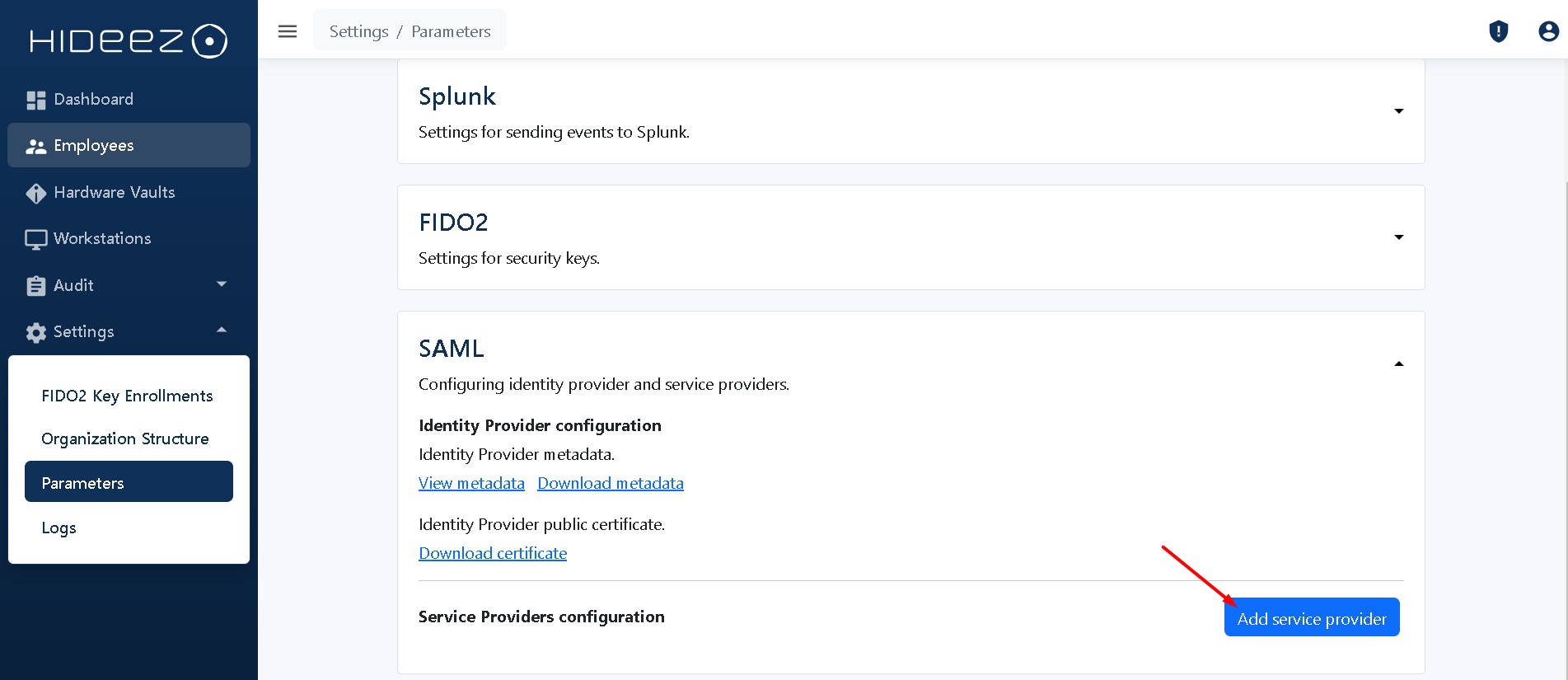Click Add service provider button
The width and height of the screenshot is (1568, 680).
1312,617
